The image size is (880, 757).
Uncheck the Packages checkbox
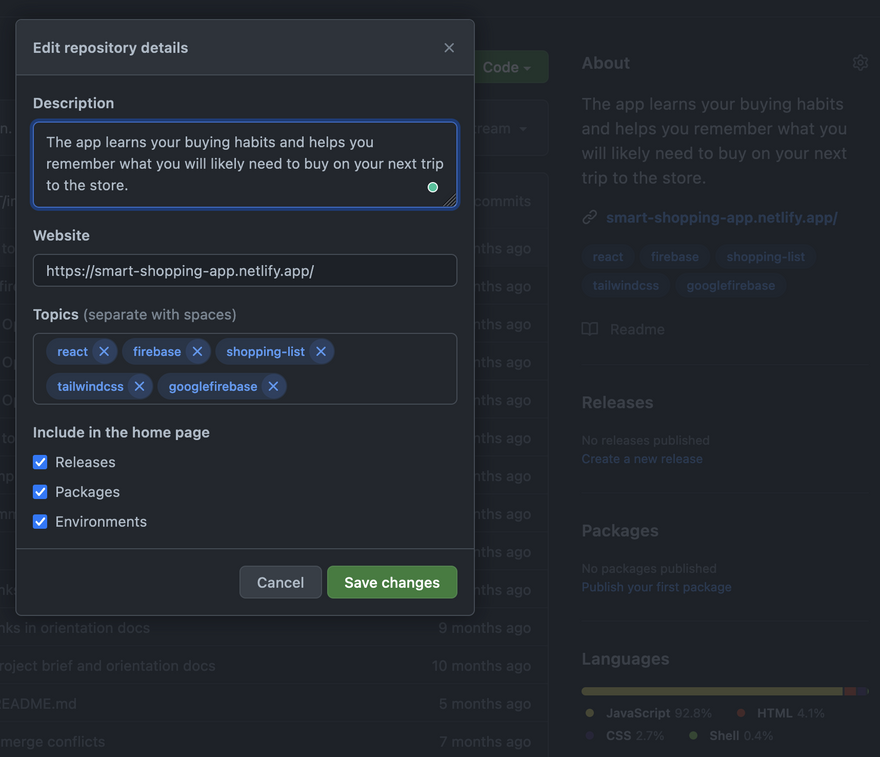click(x=40, y=492)
